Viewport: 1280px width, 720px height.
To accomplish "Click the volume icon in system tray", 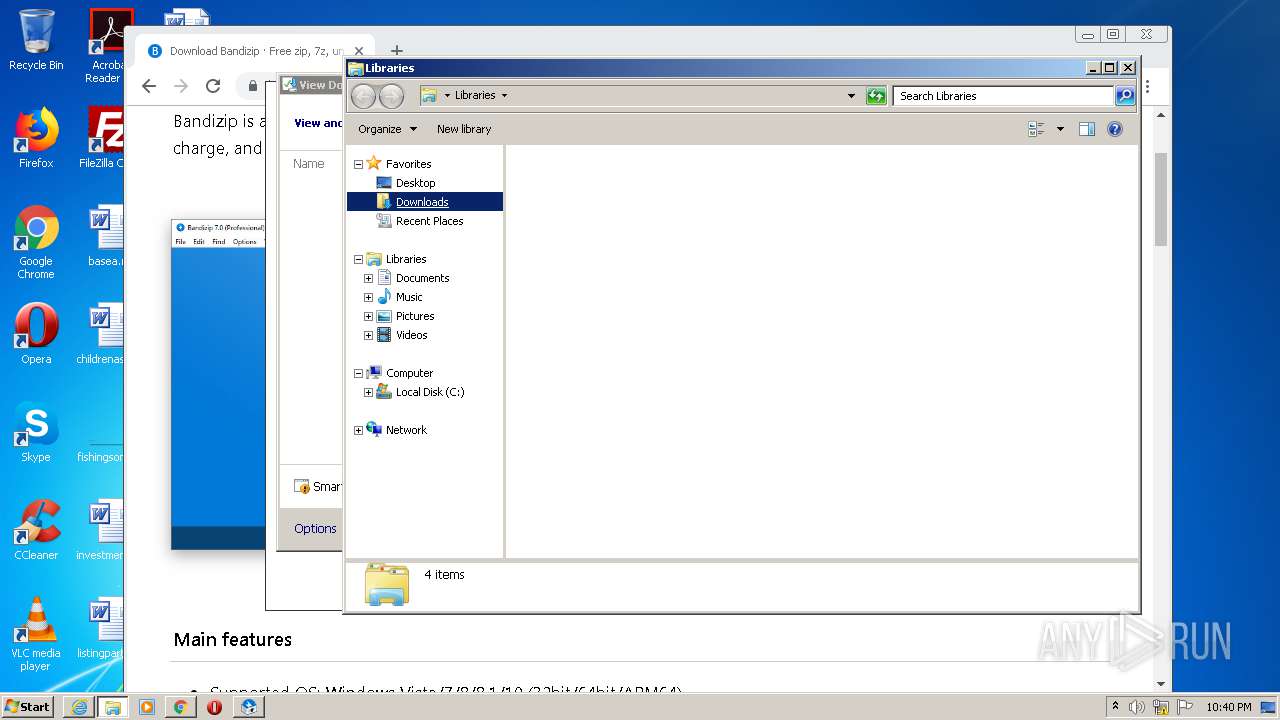I will (x=1137, y=707).
